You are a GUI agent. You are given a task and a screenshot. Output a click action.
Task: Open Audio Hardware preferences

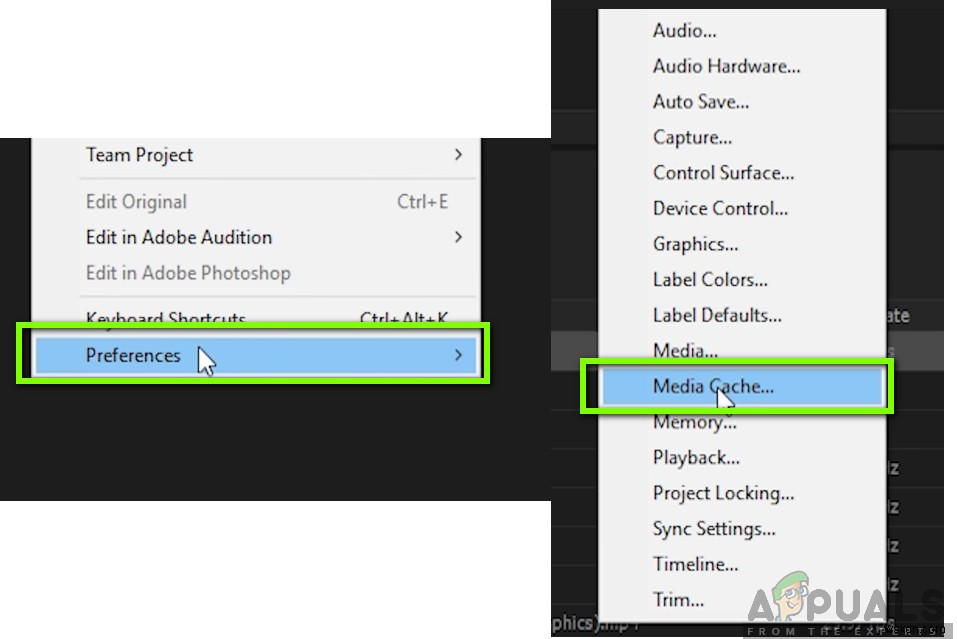726,67
